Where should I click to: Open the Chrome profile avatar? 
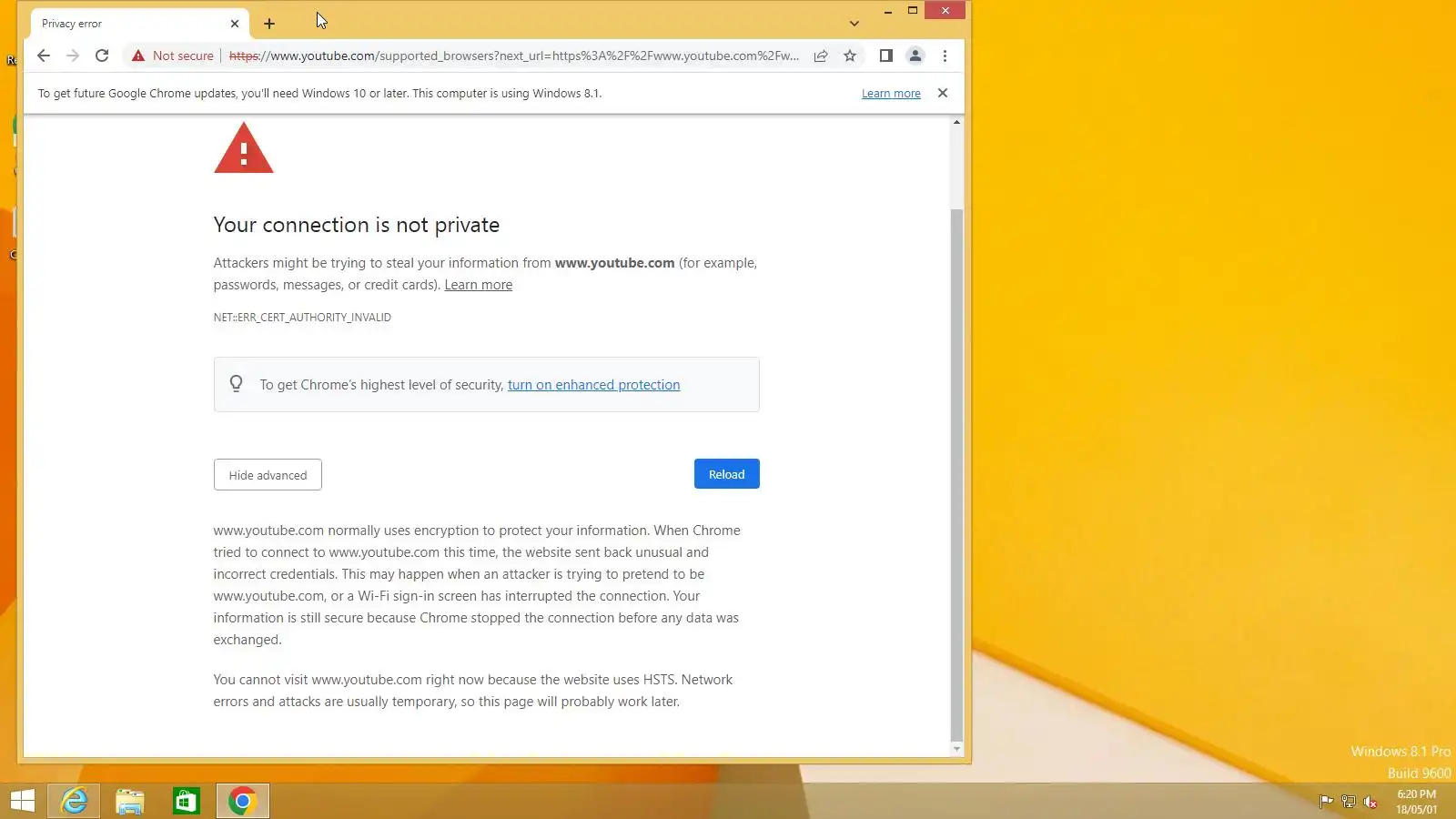click(x=915, y=56)
